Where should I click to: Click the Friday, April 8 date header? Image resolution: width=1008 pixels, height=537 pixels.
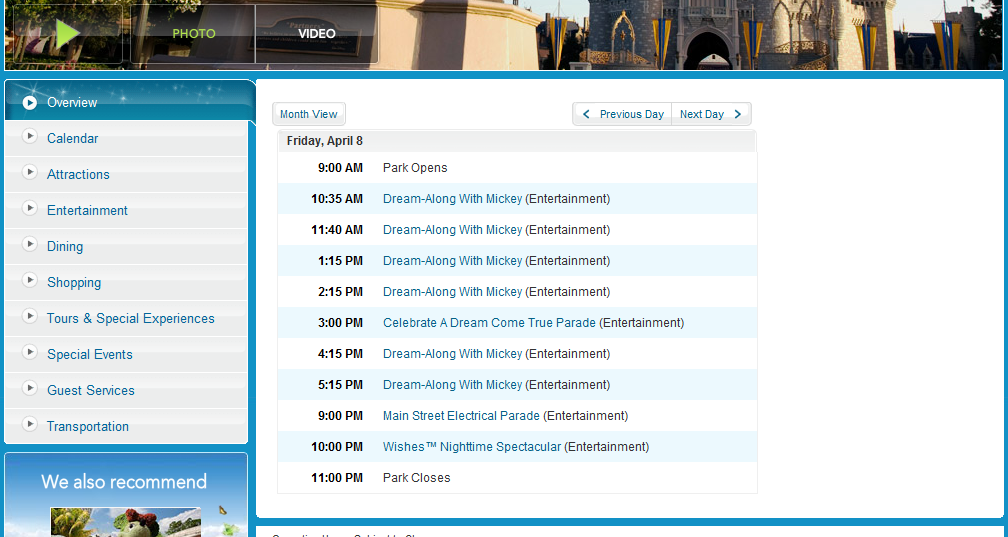tap(325, 141)
